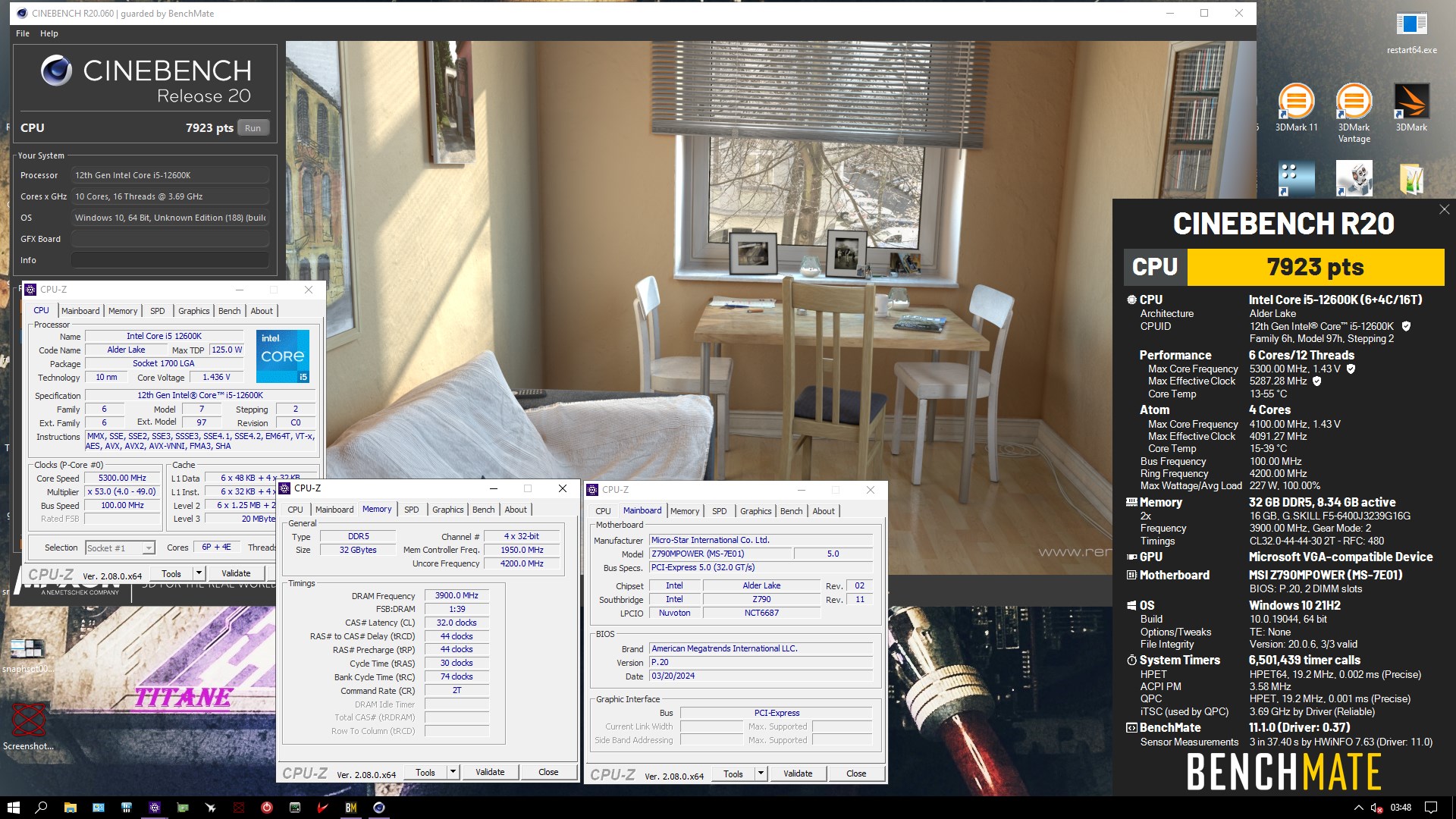
Task: Open File Explorer from the taskbar
Action: coord(70,808)
